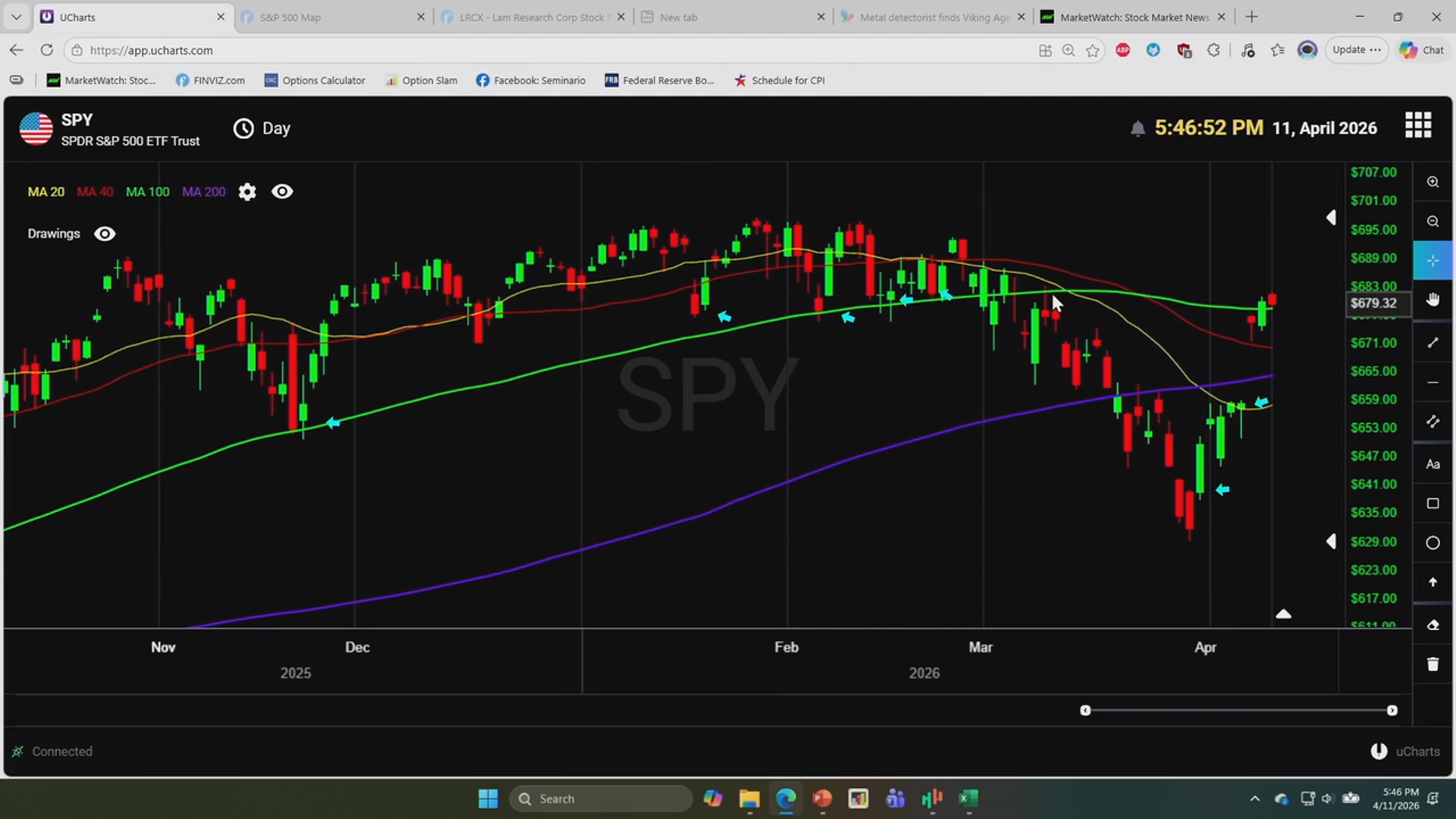Open File Explorer from taskbar
This screenshot has height=819, width=1456.
(749, 799)
